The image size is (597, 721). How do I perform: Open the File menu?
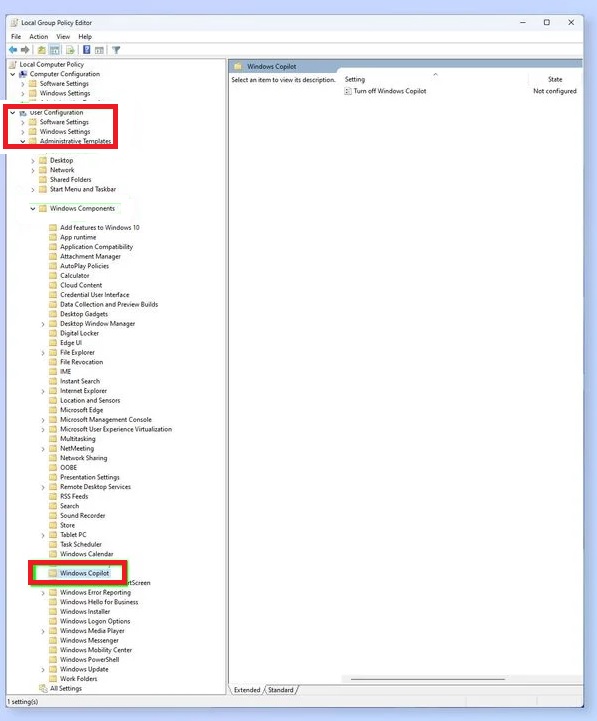point(16,36)
